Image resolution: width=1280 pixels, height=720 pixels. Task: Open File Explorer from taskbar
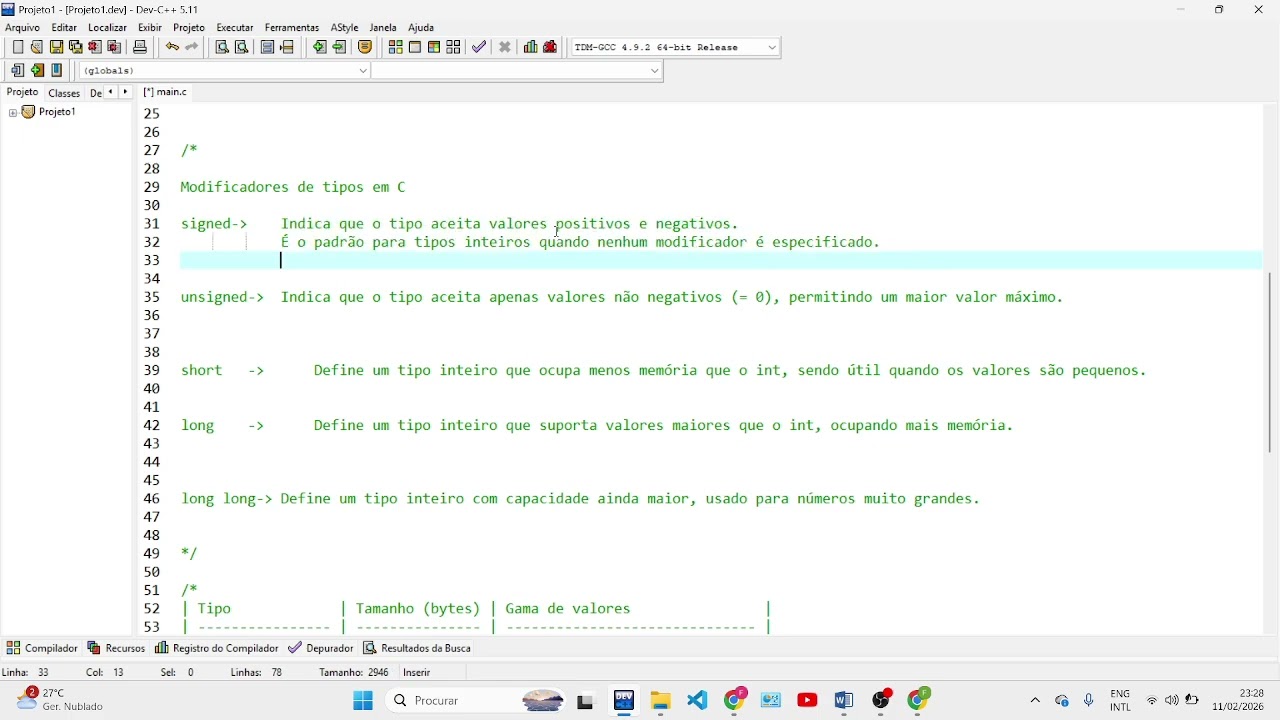pyautogui.click(x=661, y=701)
